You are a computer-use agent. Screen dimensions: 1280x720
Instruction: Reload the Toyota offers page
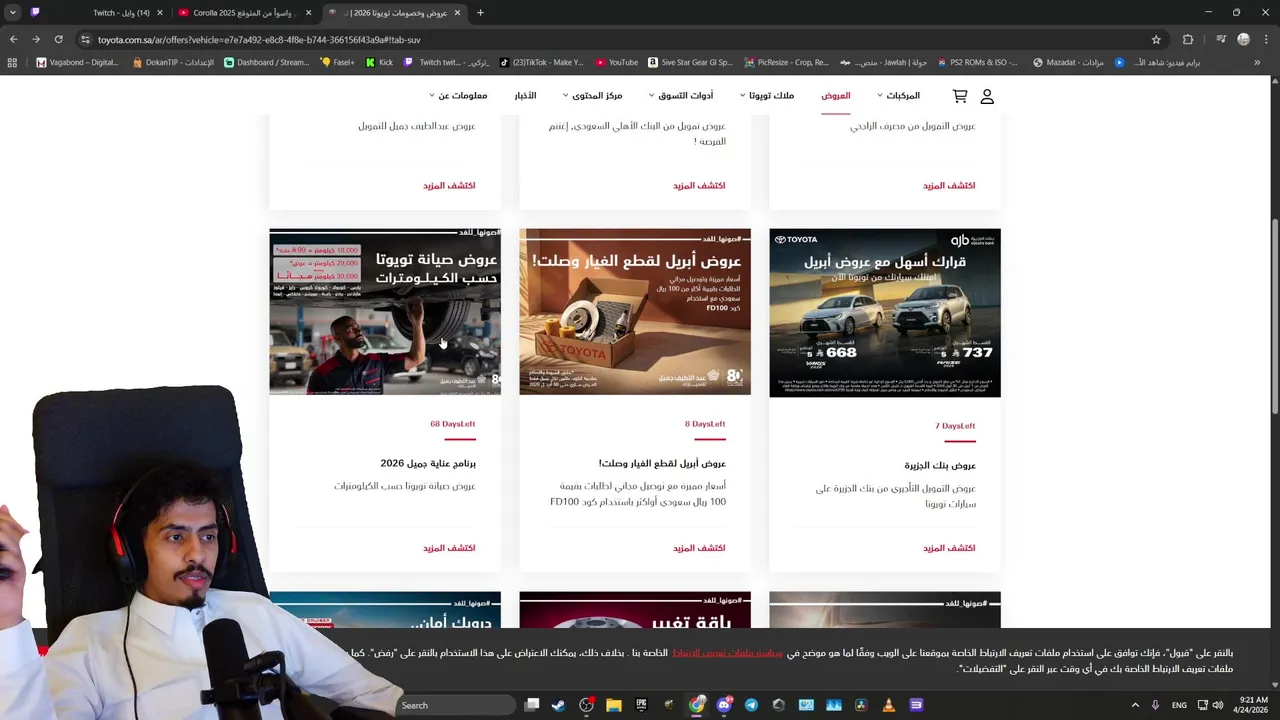pos(59,40)
